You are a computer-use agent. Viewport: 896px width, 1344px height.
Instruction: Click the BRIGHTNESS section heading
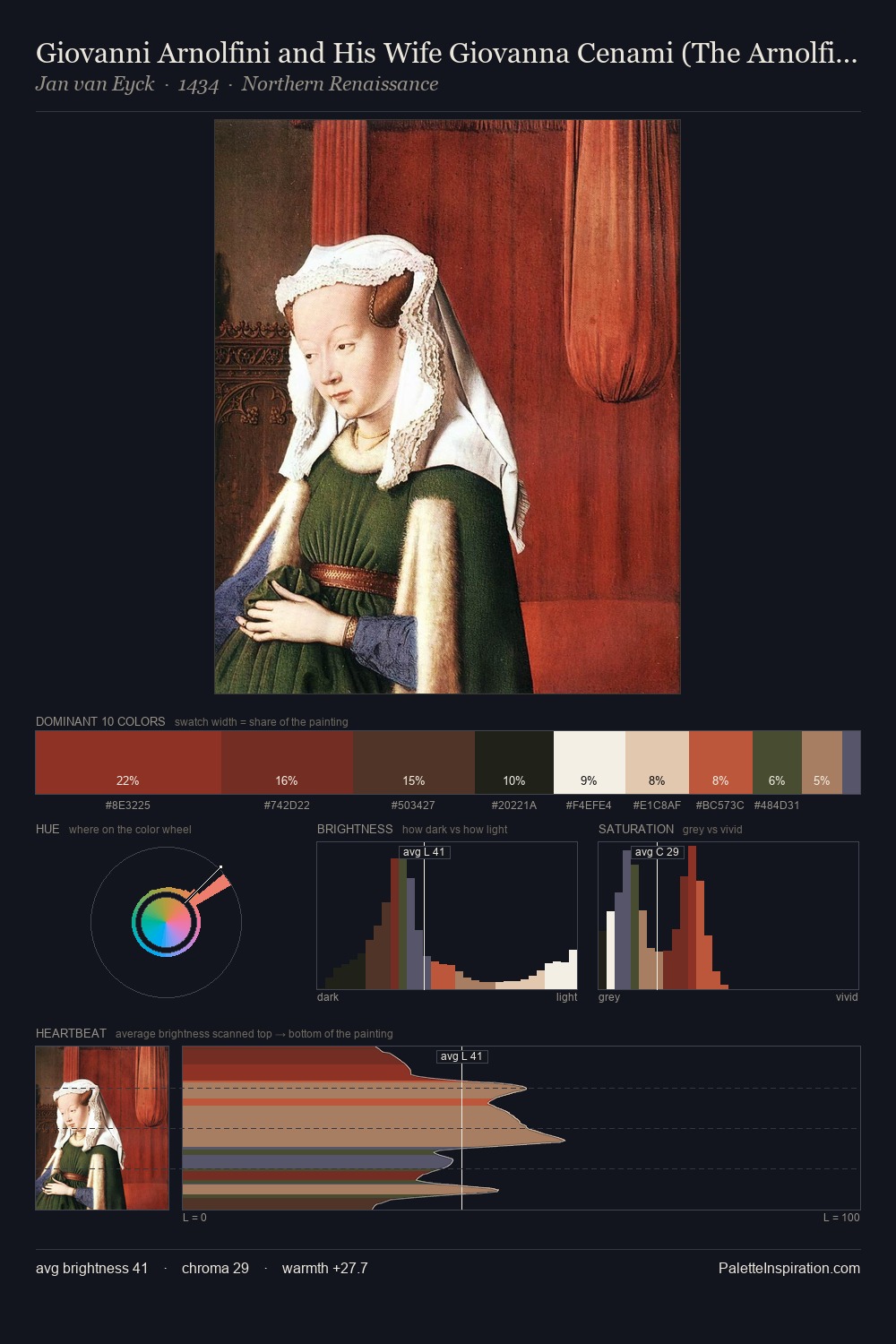[x=355, y=829]
